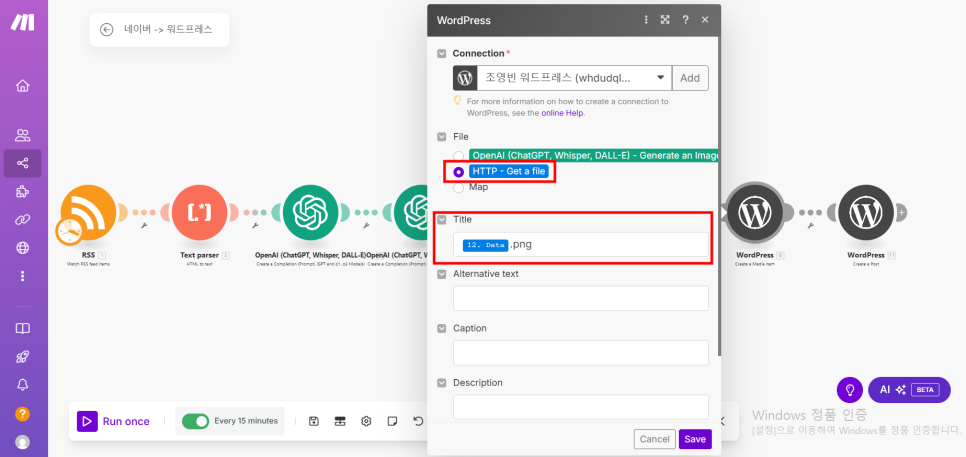This screenshot has height=457, width=966.
Task: Click Save in WordPress dialog
Action: (695, 439)
